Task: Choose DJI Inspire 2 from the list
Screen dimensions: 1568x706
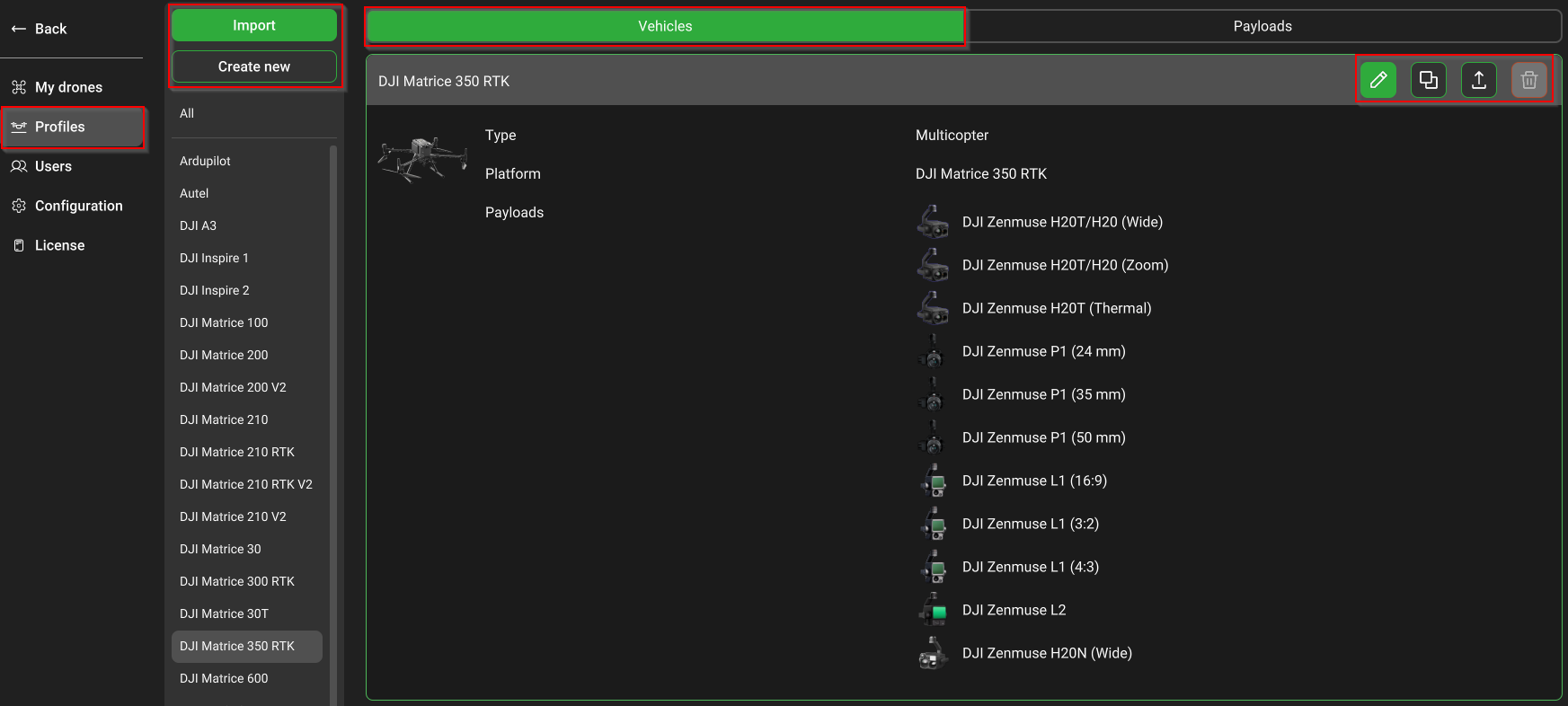Action: point(215,290)
